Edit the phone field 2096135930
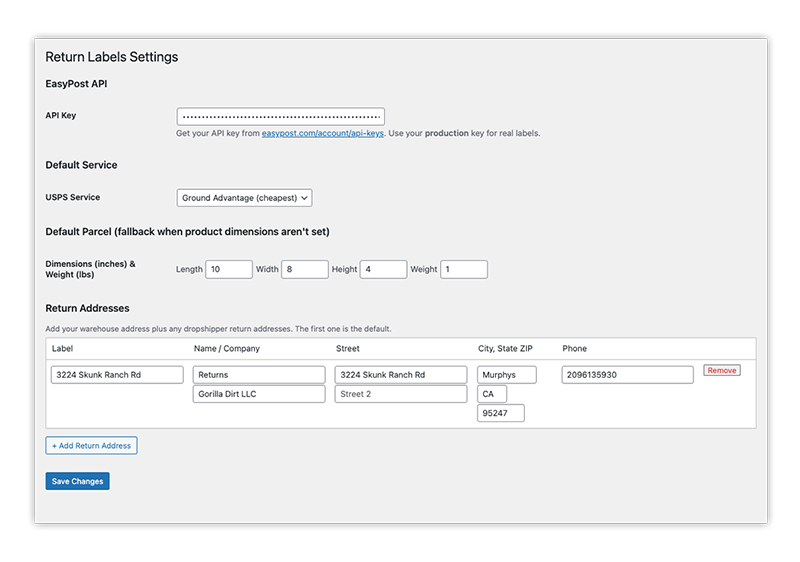 point(628,375)
